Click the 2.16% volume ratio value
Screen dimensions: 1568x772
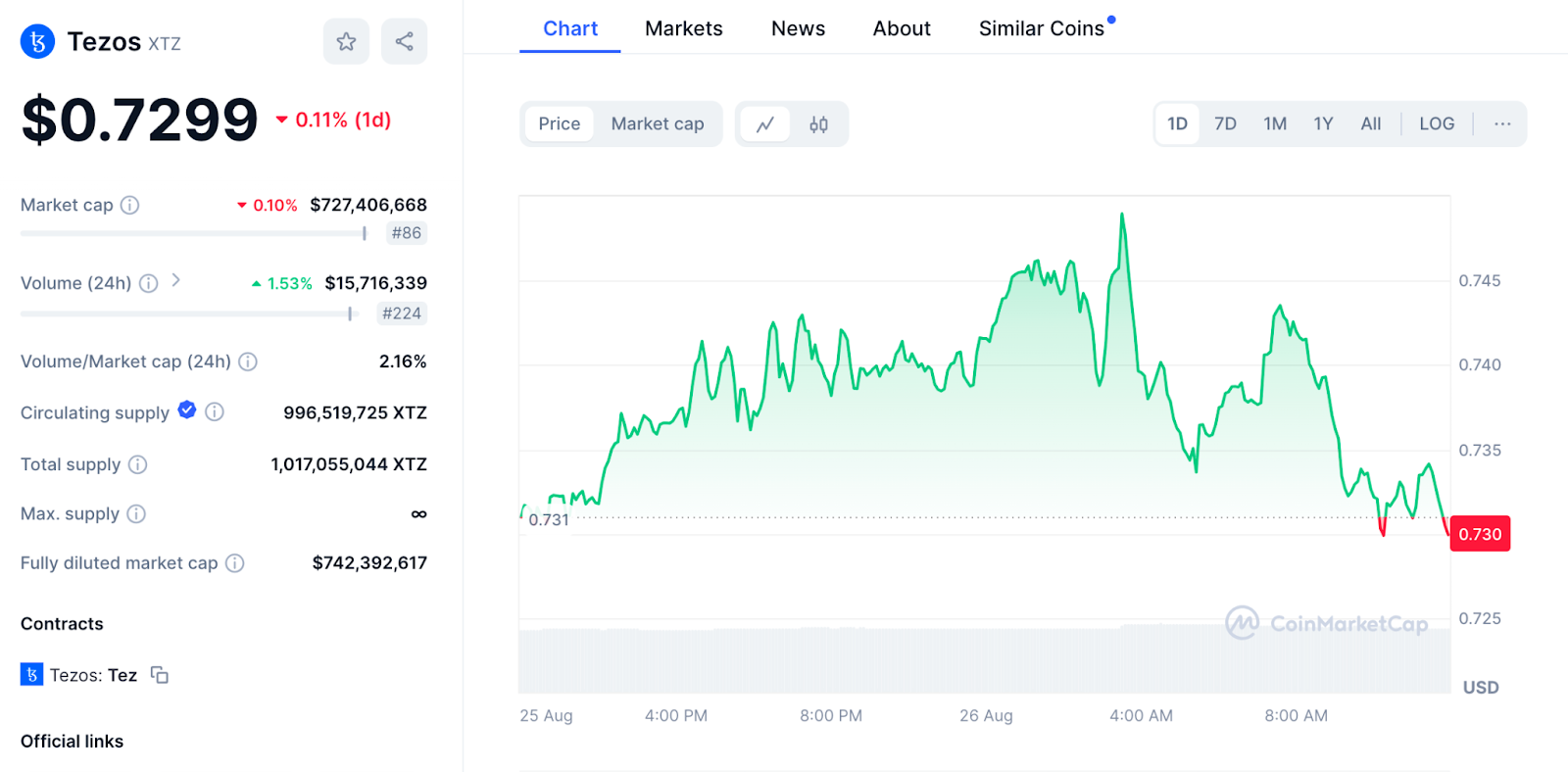click(403, 362)
